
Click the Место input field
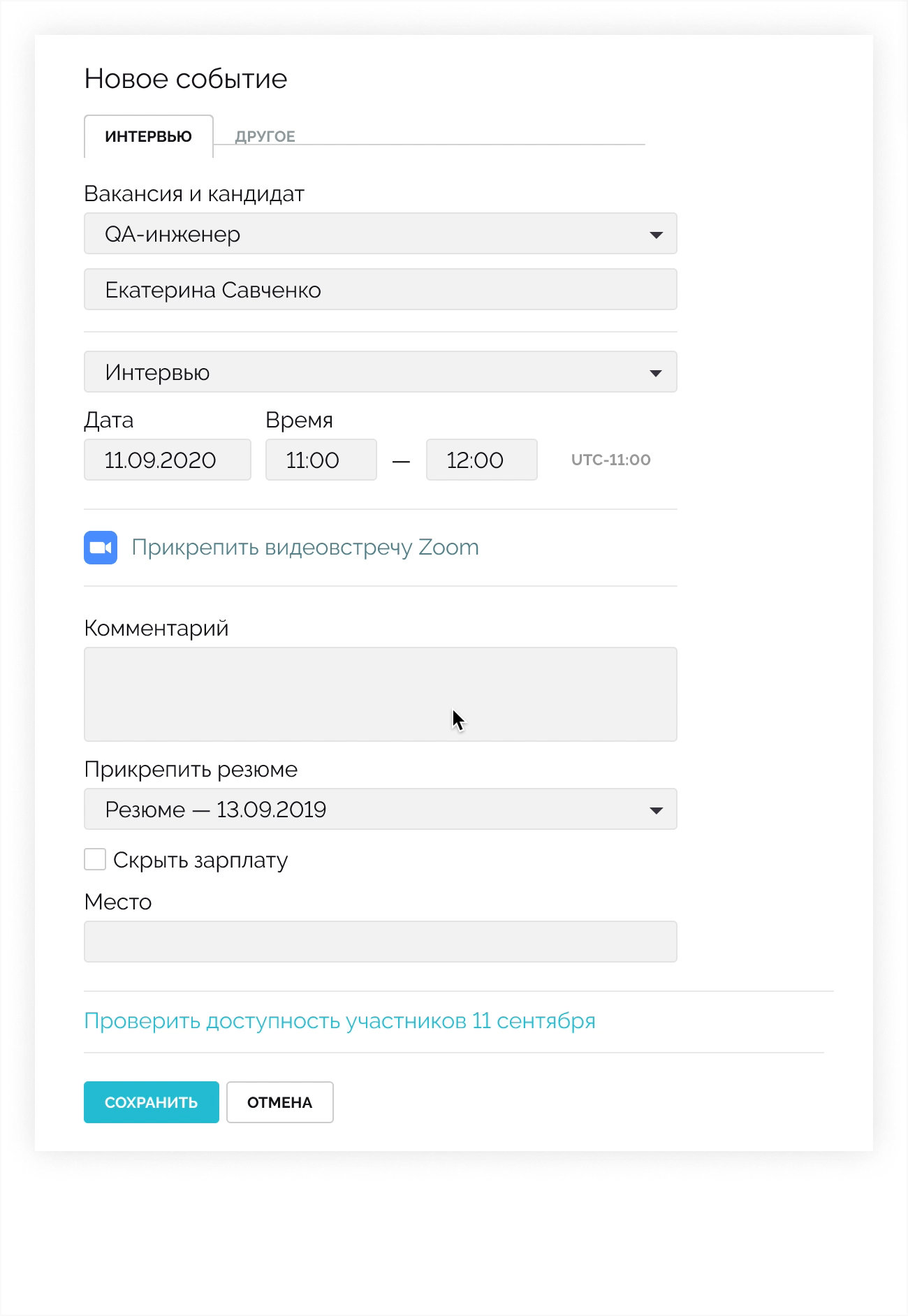pyautogui.click(x=380, y=942)
